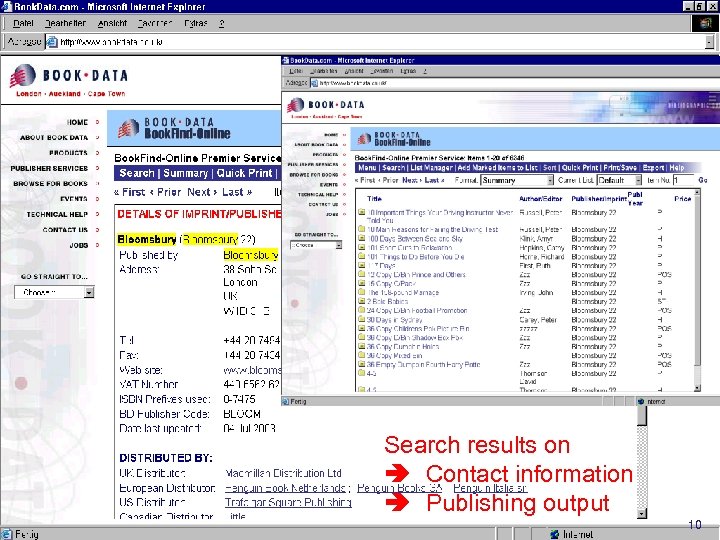
Task: Click the BookFind-Online logo in back window banner
Action: 174,129
